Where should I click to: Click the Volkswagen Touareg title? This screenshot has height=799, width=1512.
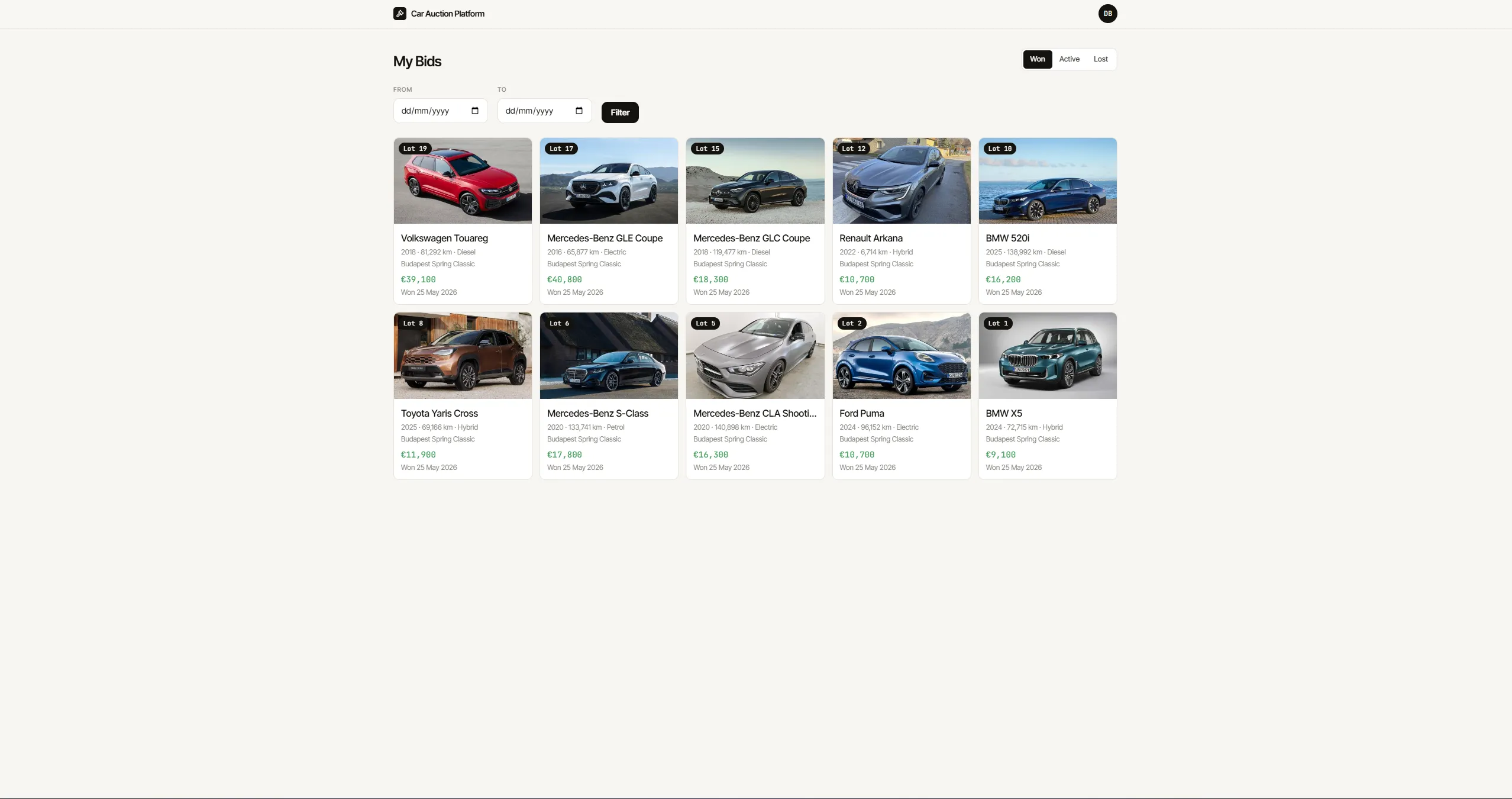pos(444,238)
